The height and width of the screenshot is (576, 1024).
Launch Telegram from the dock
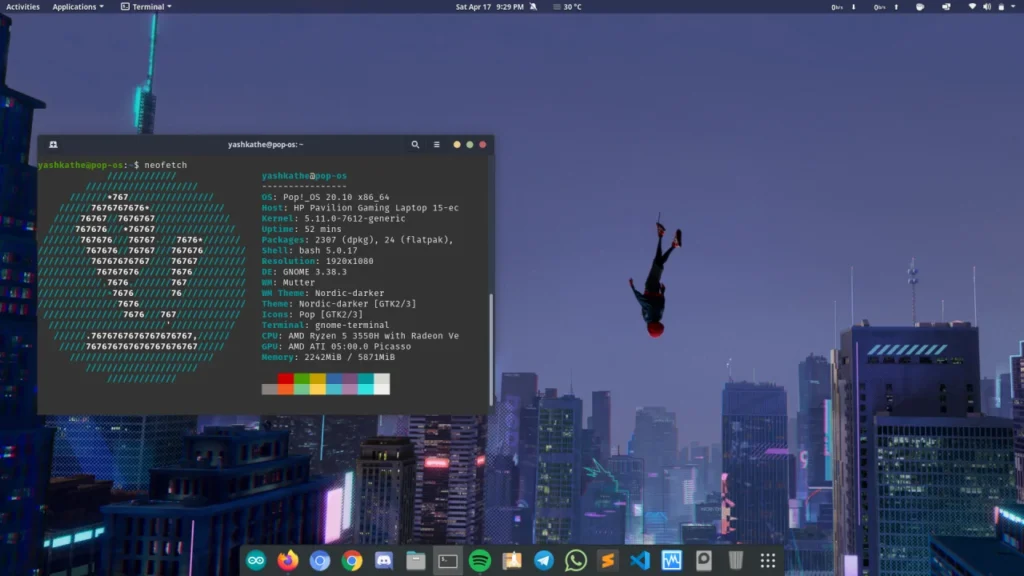pos(544,560)
